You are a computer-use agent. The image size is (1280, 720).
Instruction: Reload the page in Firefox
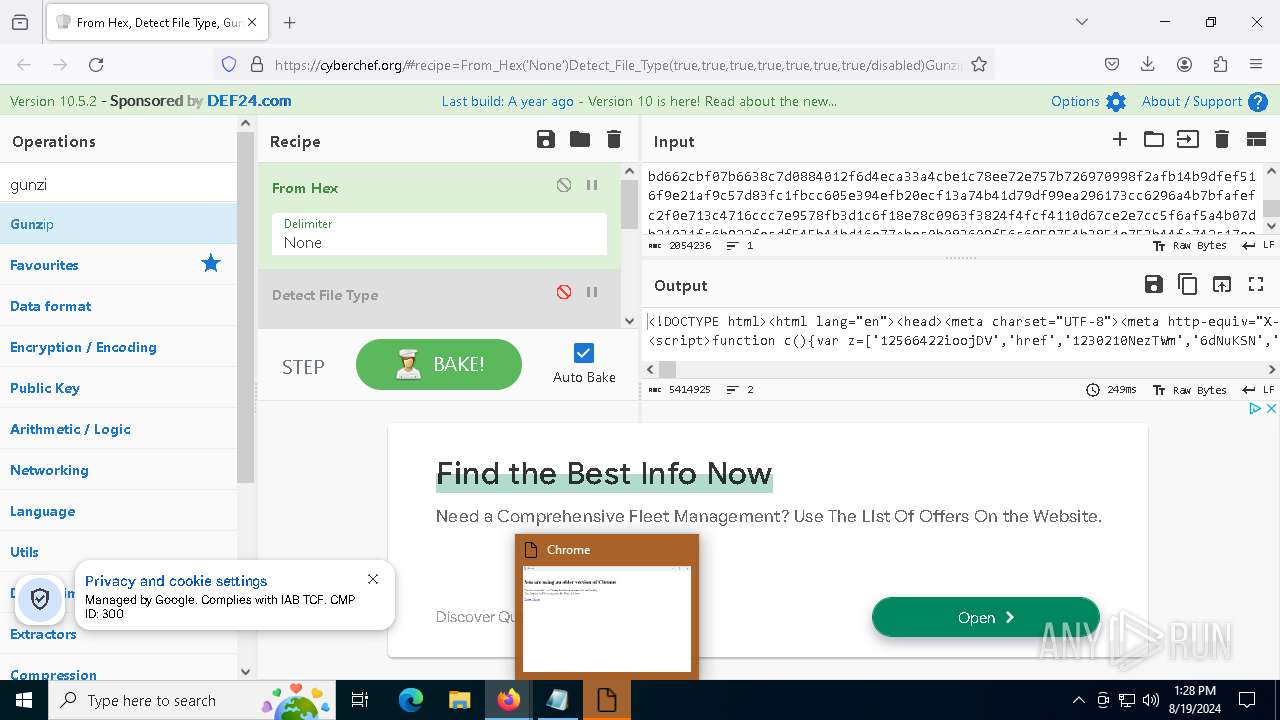(x=96, y=64)
